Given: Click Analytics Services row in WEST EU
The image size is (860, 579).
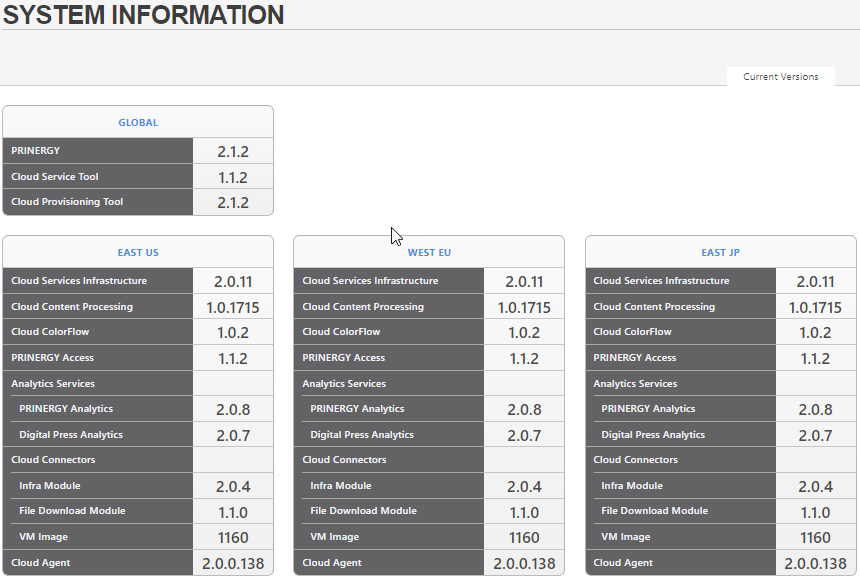Looking at the screenshot, I should click(x=429, y=384).
